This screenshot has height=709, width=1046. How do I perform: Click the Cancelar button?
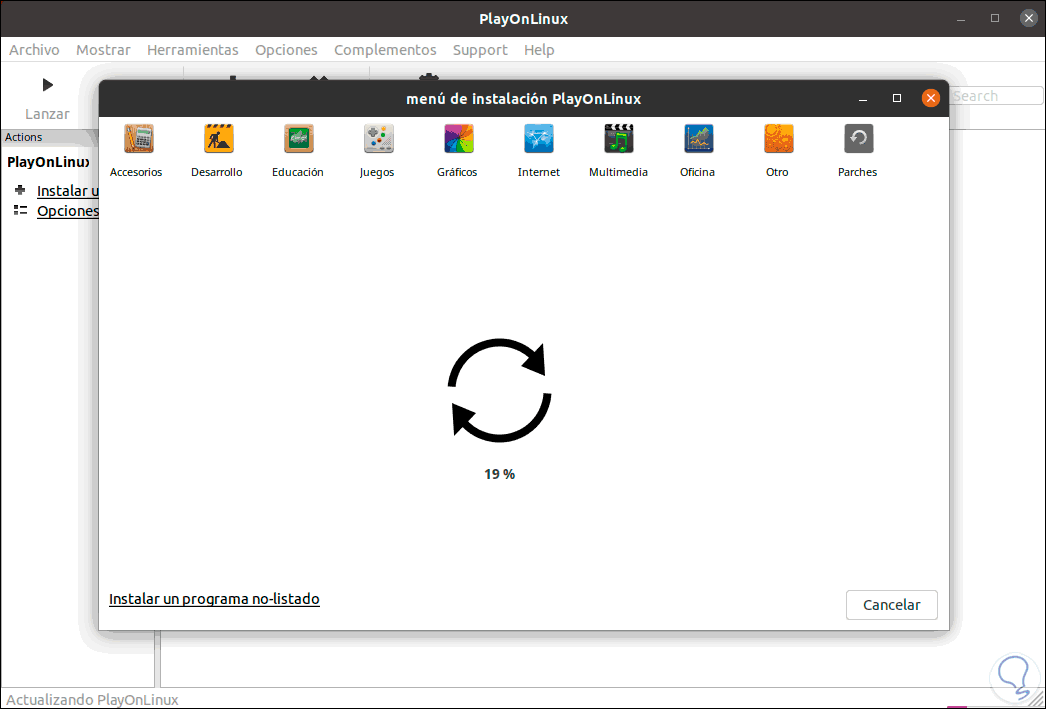click(891, 605)
